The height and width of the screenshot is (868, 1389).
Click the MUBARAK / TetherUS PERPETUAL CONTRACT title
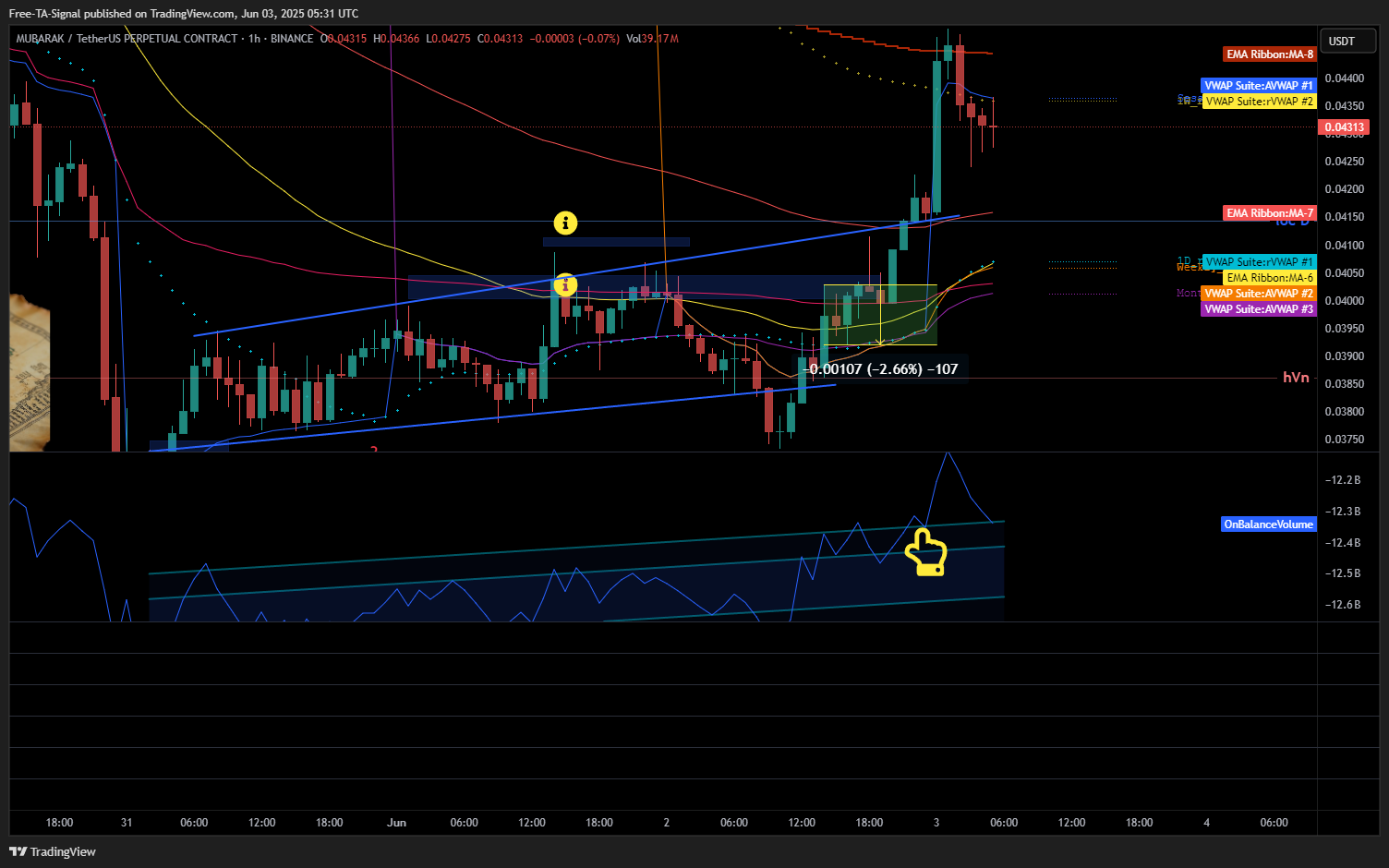tap(127, 39)
